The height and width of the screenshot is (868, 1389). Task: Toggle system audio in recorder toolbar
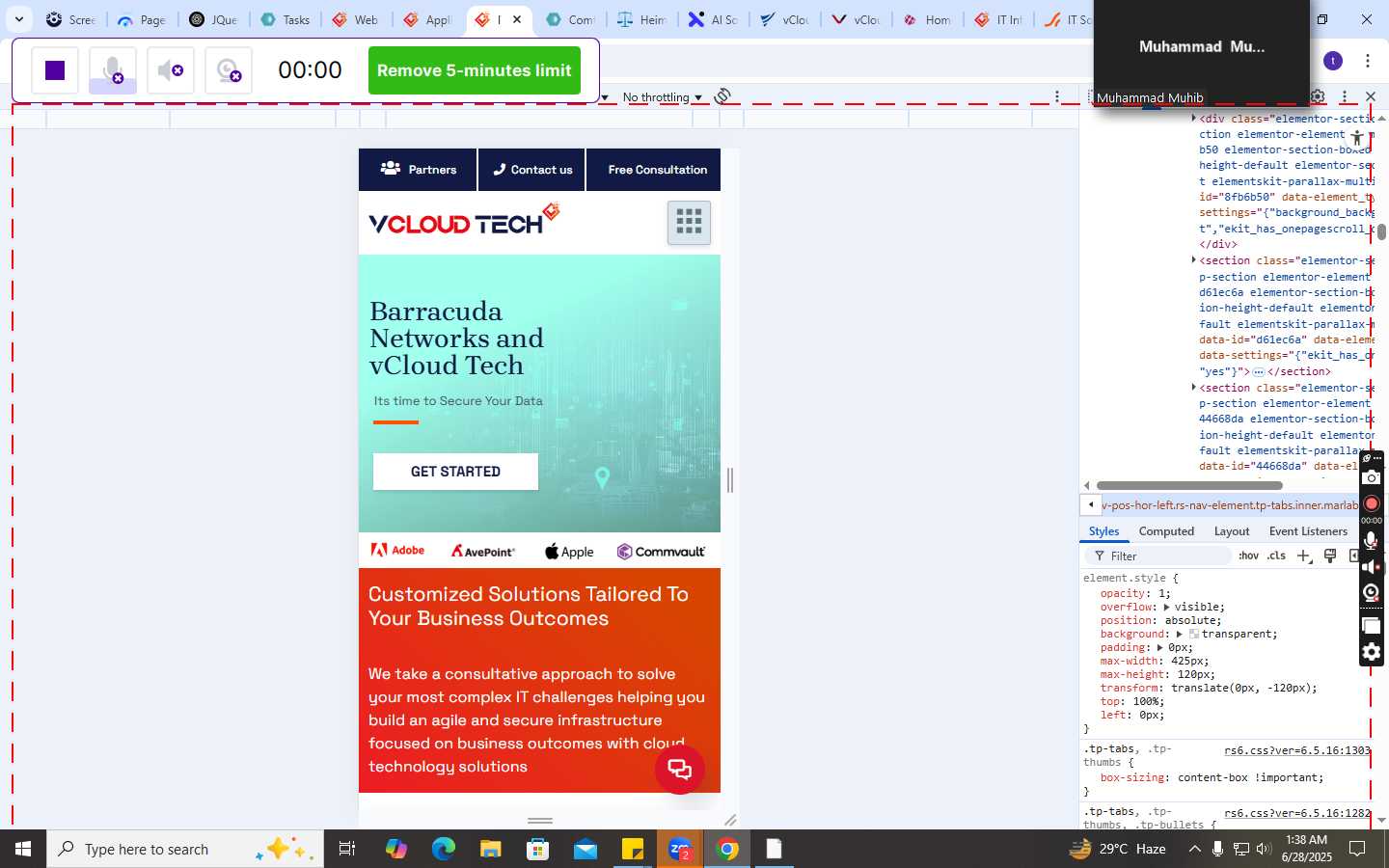171,70
